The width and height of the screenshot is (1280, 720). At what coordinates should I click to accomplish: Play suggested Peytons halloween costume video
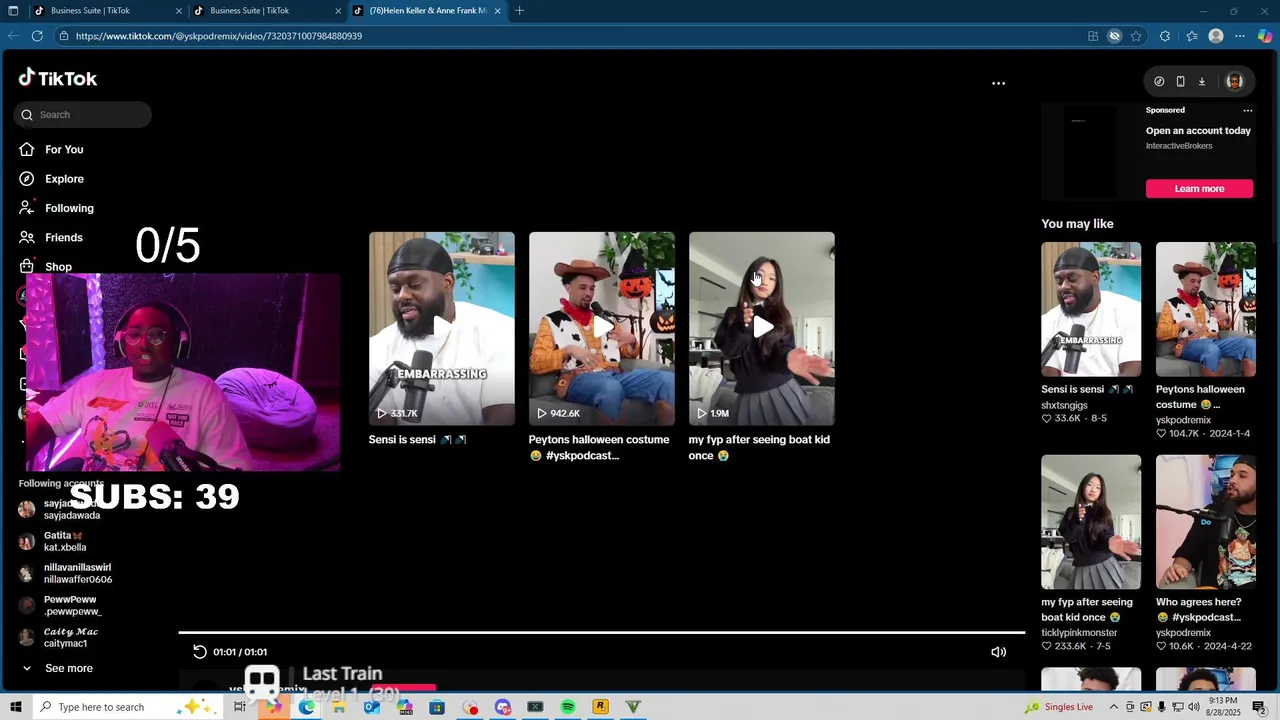tap(602, 329)
